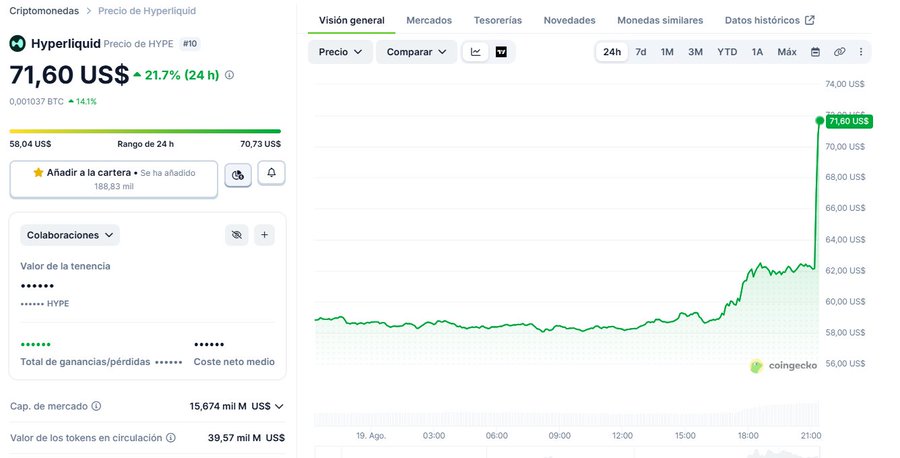Select the Máx chart range
Screen dimensions: 900x458
tap(787, 52)
